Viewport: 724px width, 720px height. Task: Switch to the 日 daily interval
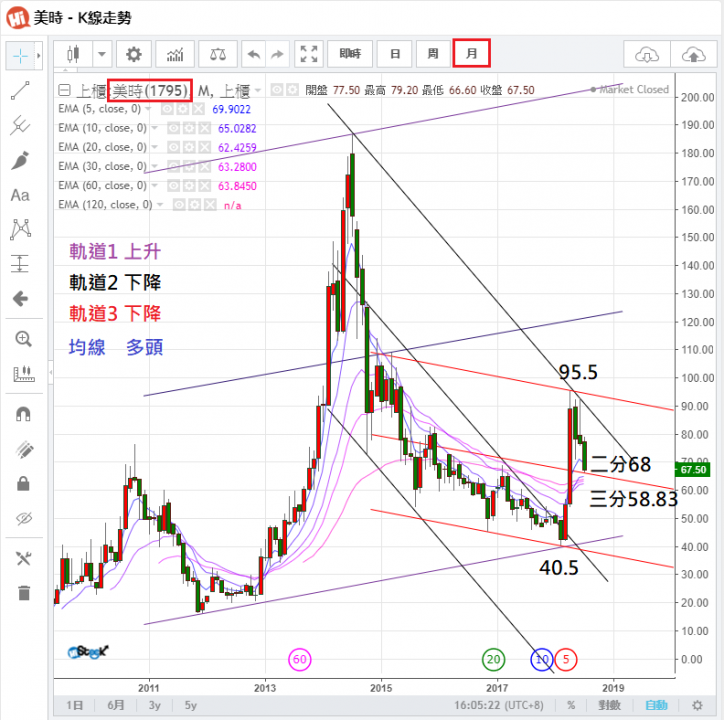coord(394,54)
